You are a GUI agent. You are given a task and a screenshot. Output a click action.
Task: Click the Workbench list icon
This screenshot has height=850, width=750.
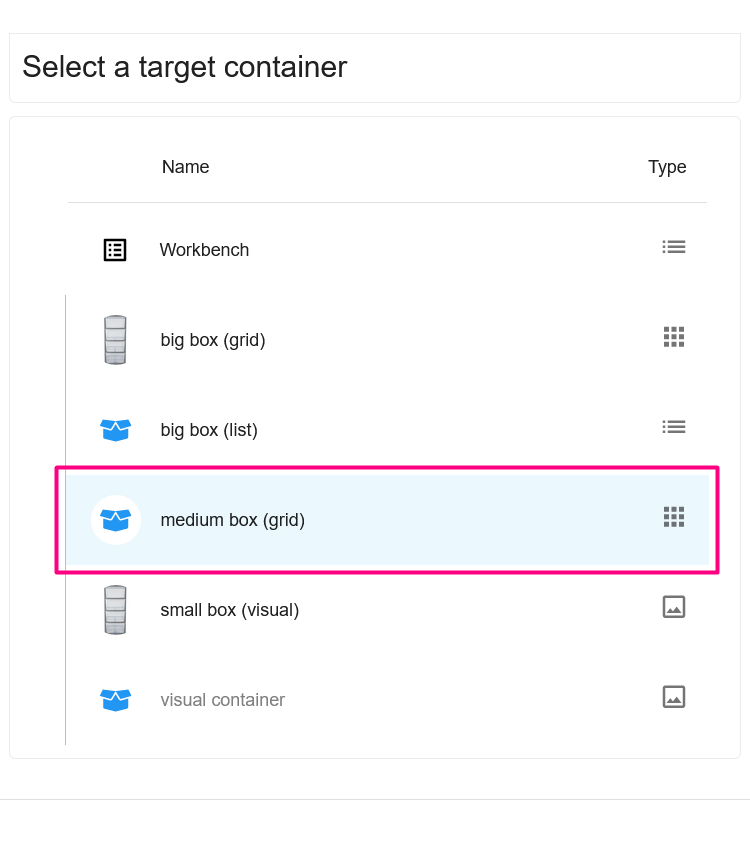tap(115, 250)
